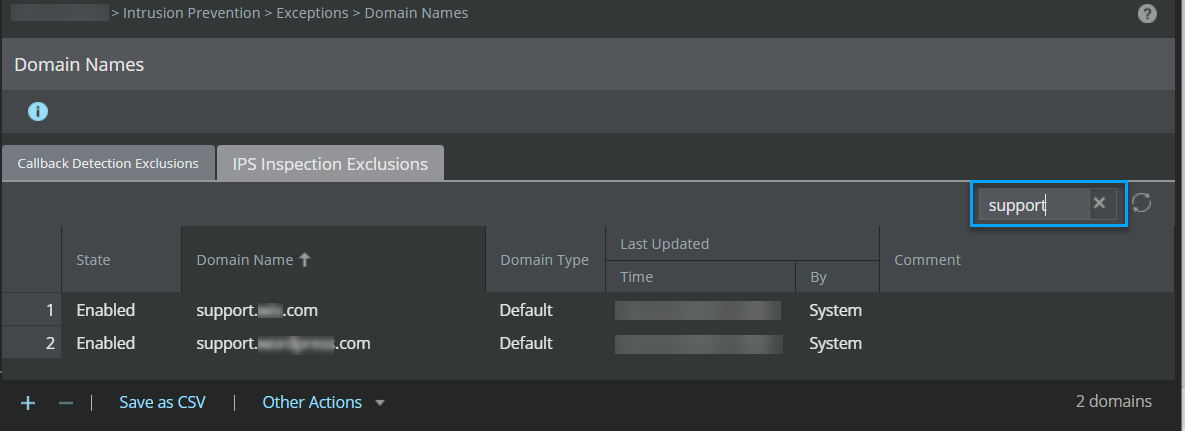Click Default domain type in row 1
This screenshot has width=1185, height=431.
point(526,310)
